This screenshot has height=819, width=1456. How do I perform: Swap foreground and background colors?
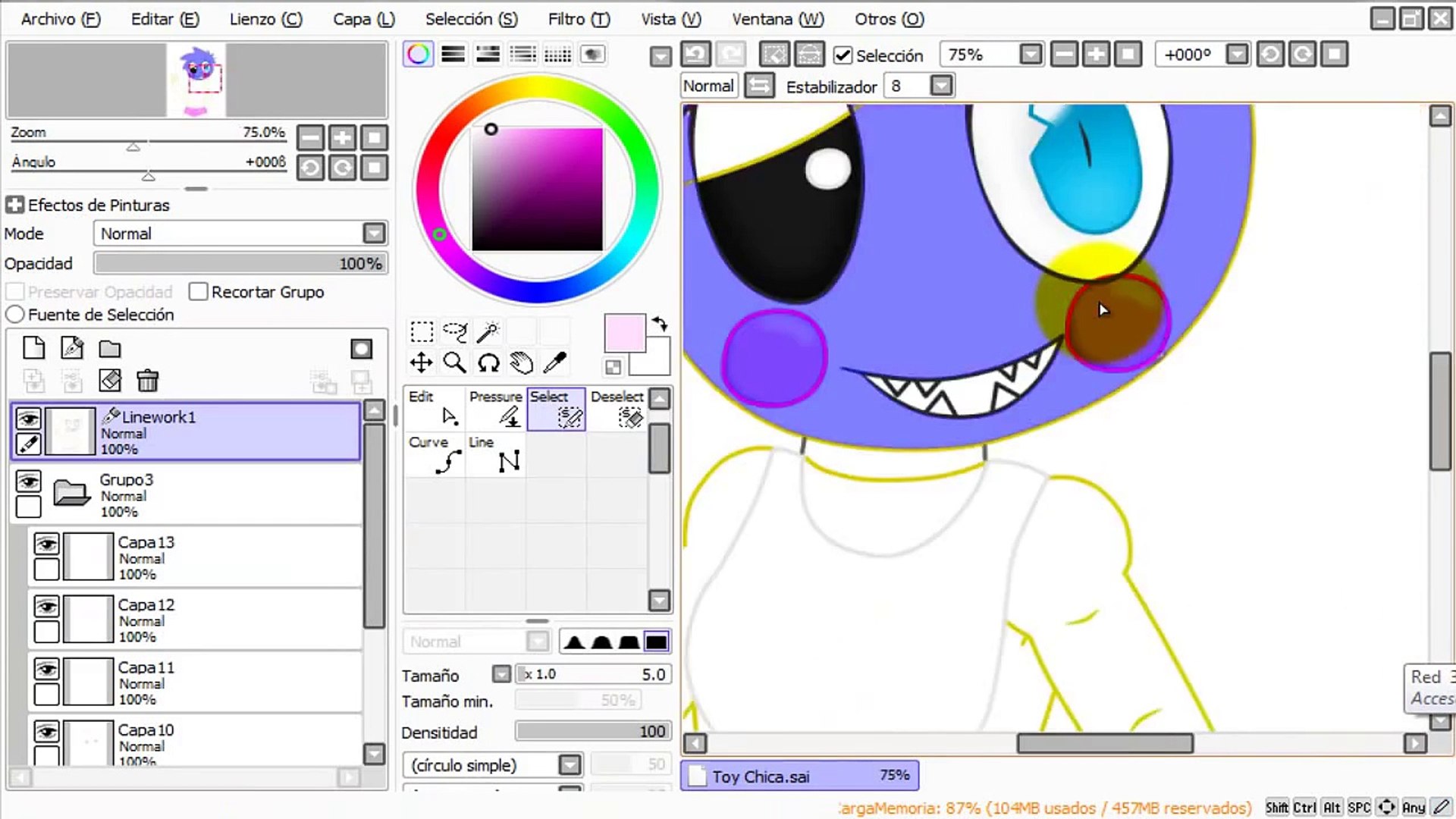(660, 324)
